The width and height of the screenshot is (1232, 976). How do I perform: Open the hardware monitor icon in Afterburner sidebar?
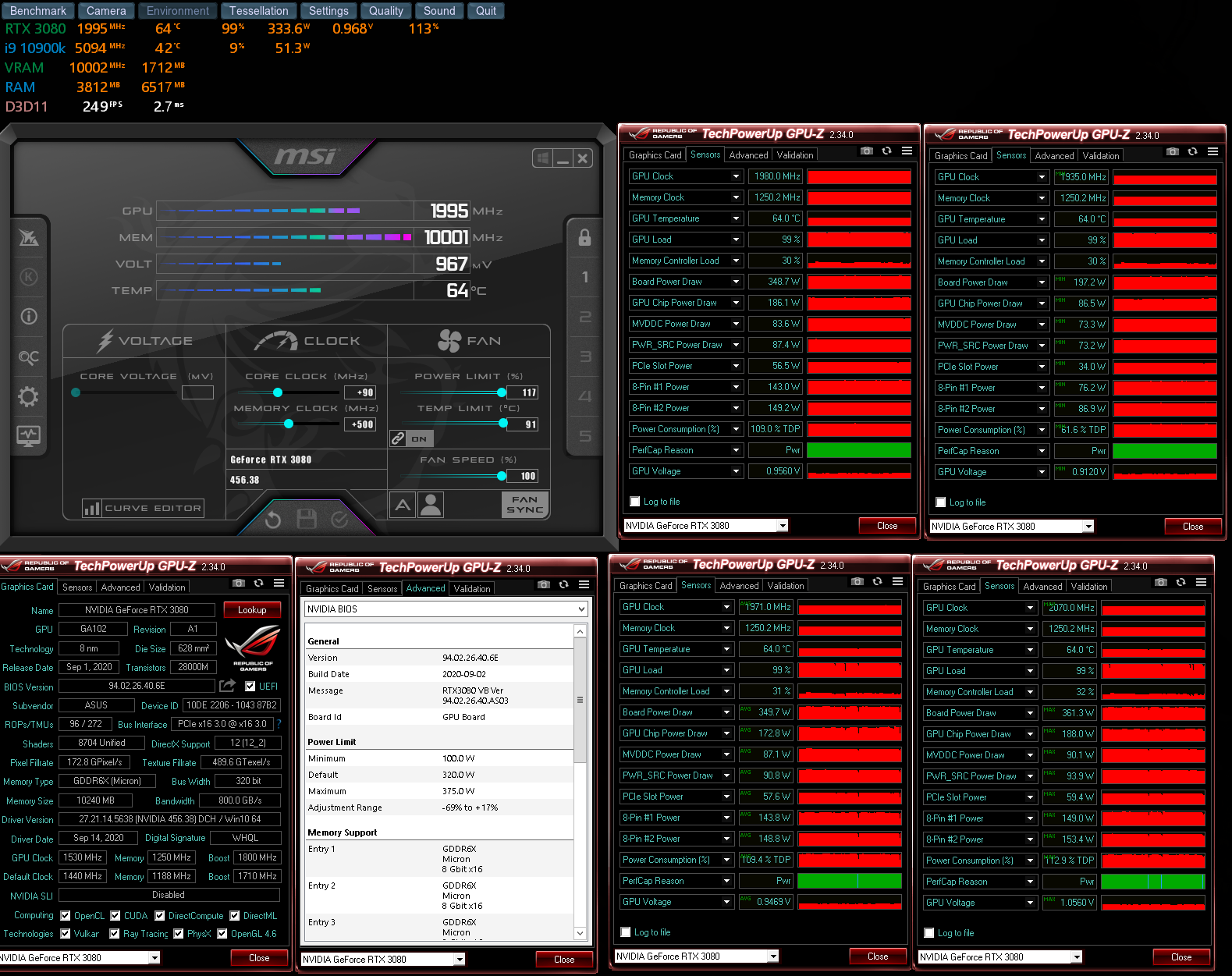29,436
